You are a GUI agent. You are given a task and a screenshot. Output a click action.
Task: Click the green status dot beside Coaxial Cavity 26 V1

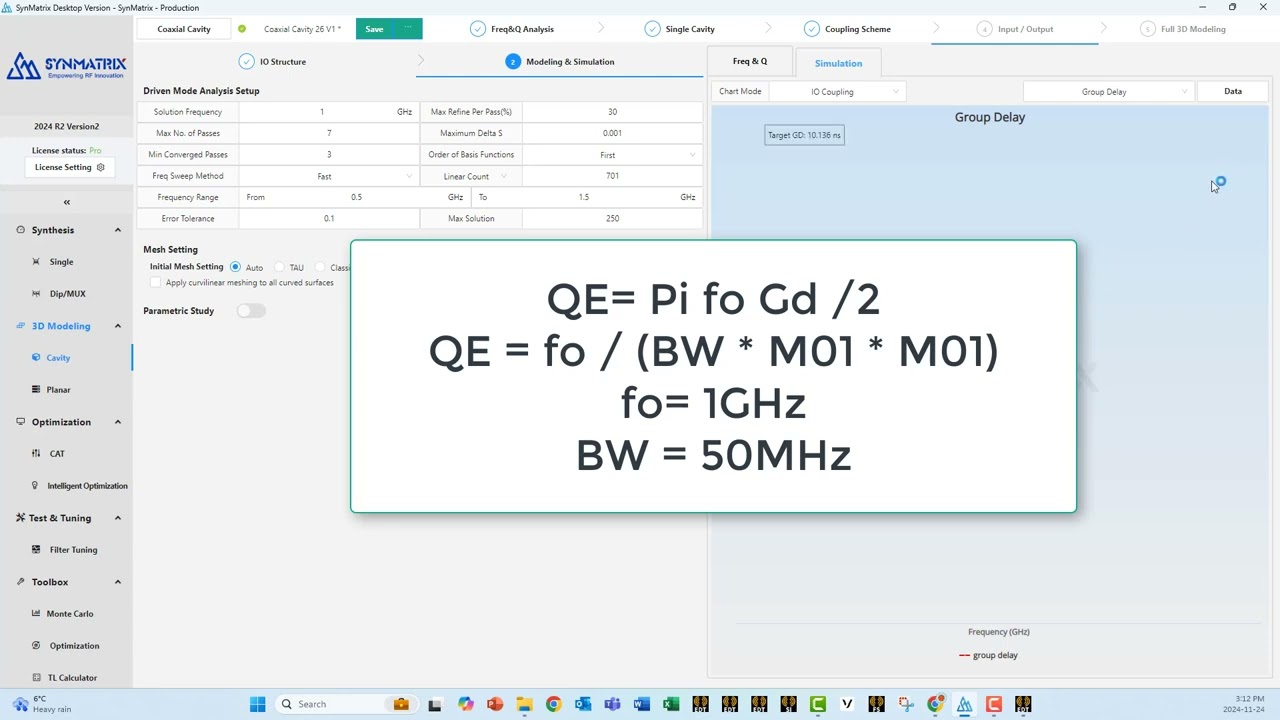242,29
